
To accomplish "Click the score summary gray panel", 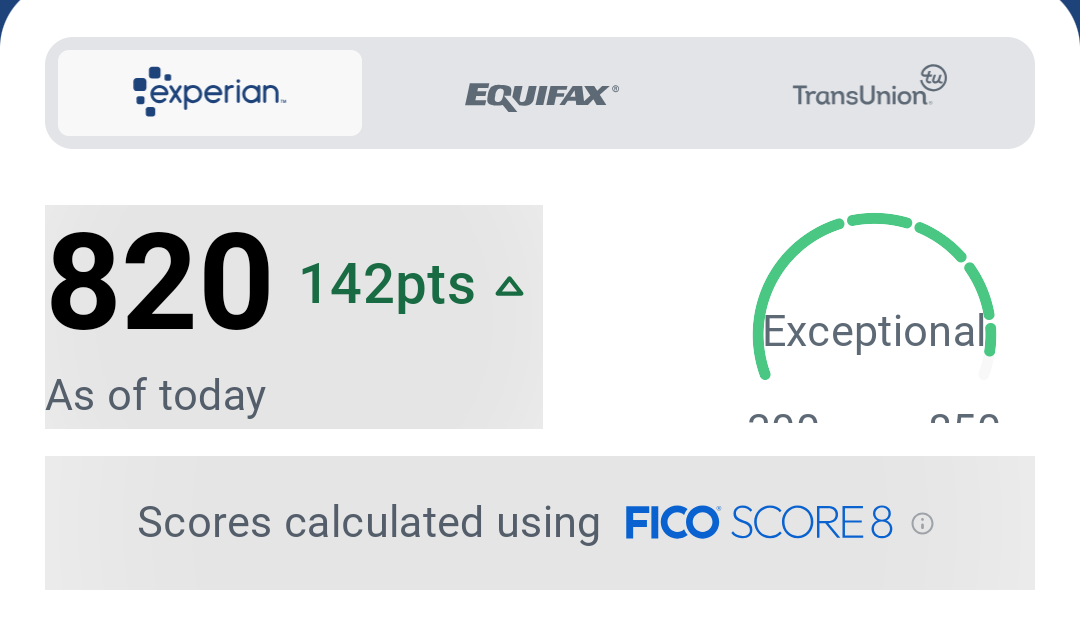I will click(x=294, y=317).
